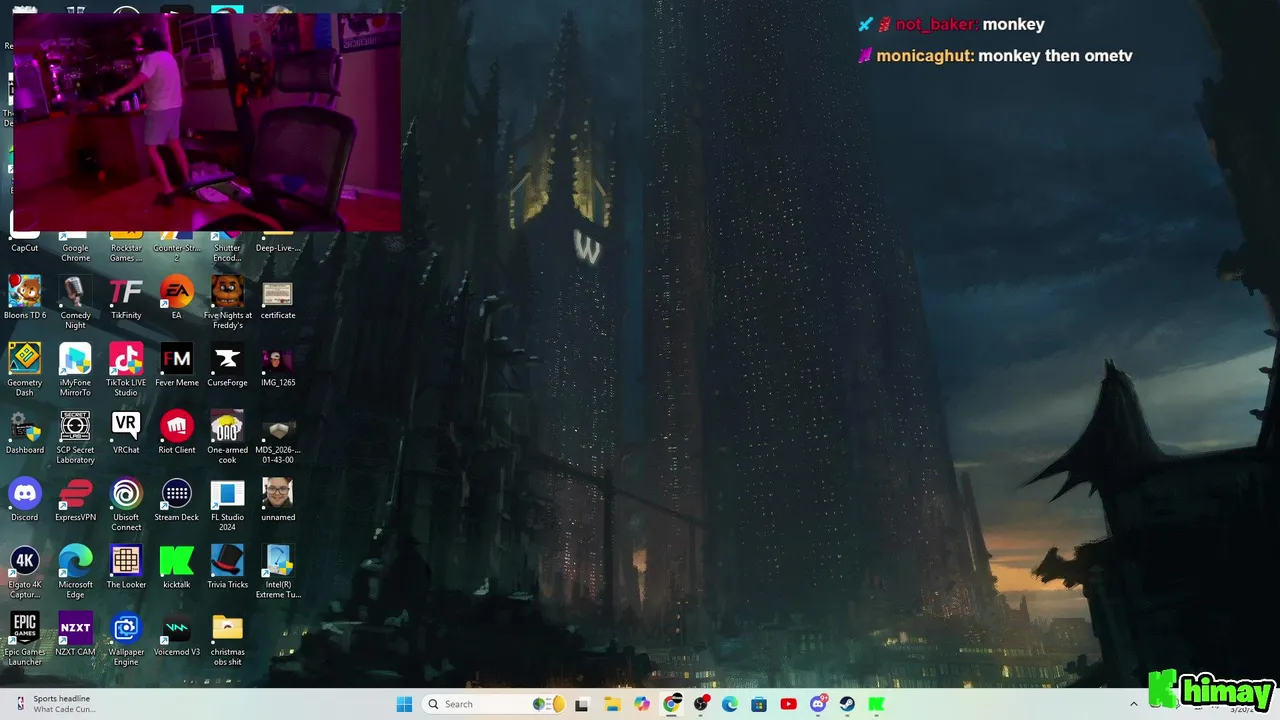Image resolution: width=1280 pixels, height=720 pixels.
Task: Open TikTok LIVE Studio shortcut
Action: (x=126, y=370)
